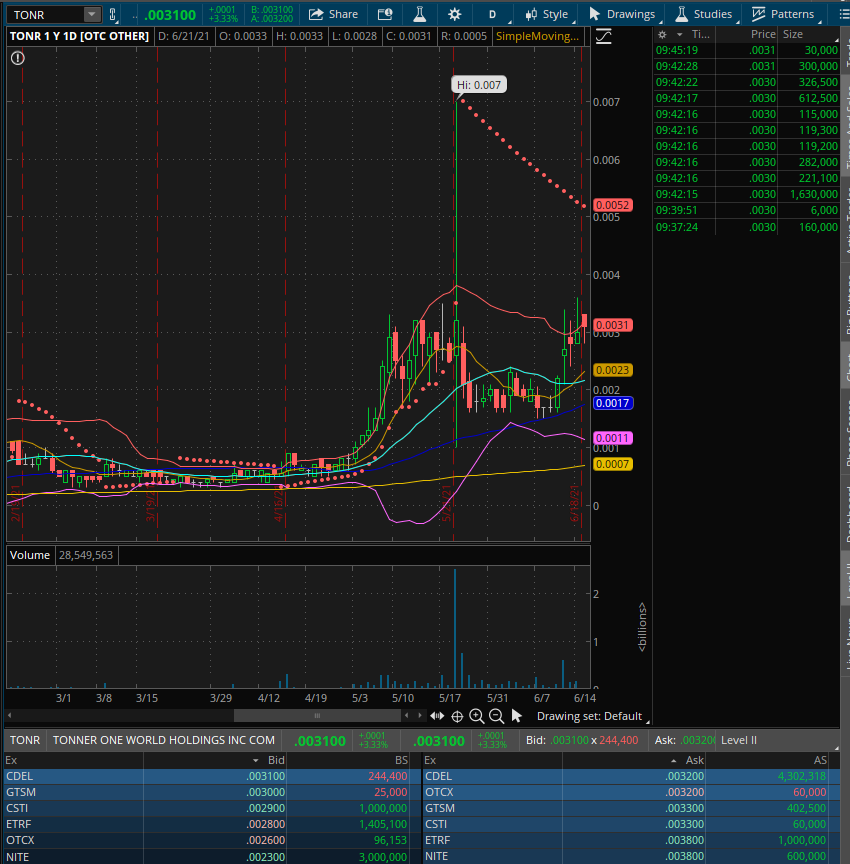Open the Studies menu
This screenshot has height=864, width=850.
[x=704, y=14]
